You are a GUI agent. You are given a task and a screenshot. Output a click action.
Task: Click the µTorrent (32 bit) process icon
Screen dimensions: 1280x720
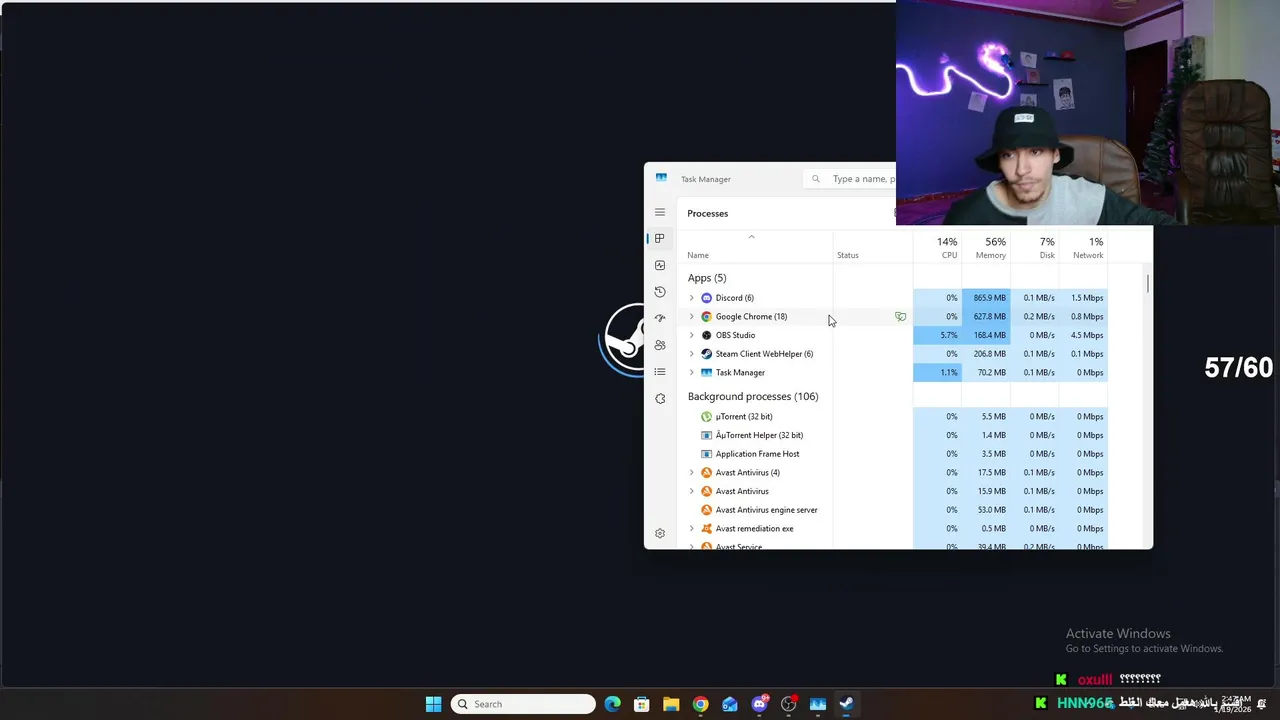pyautogui.click(x=706, y=416)
